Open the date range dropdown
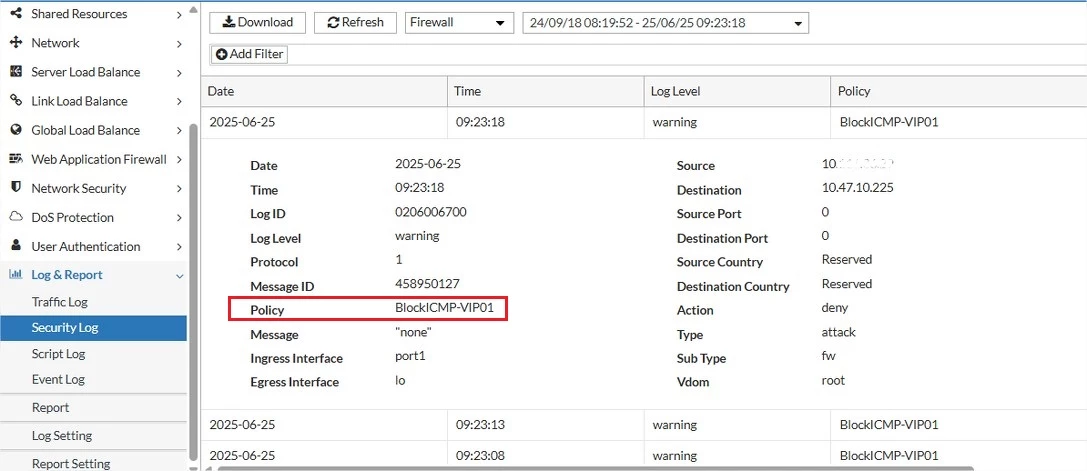This screenshot has height=471, width=1087. (666, 23)
